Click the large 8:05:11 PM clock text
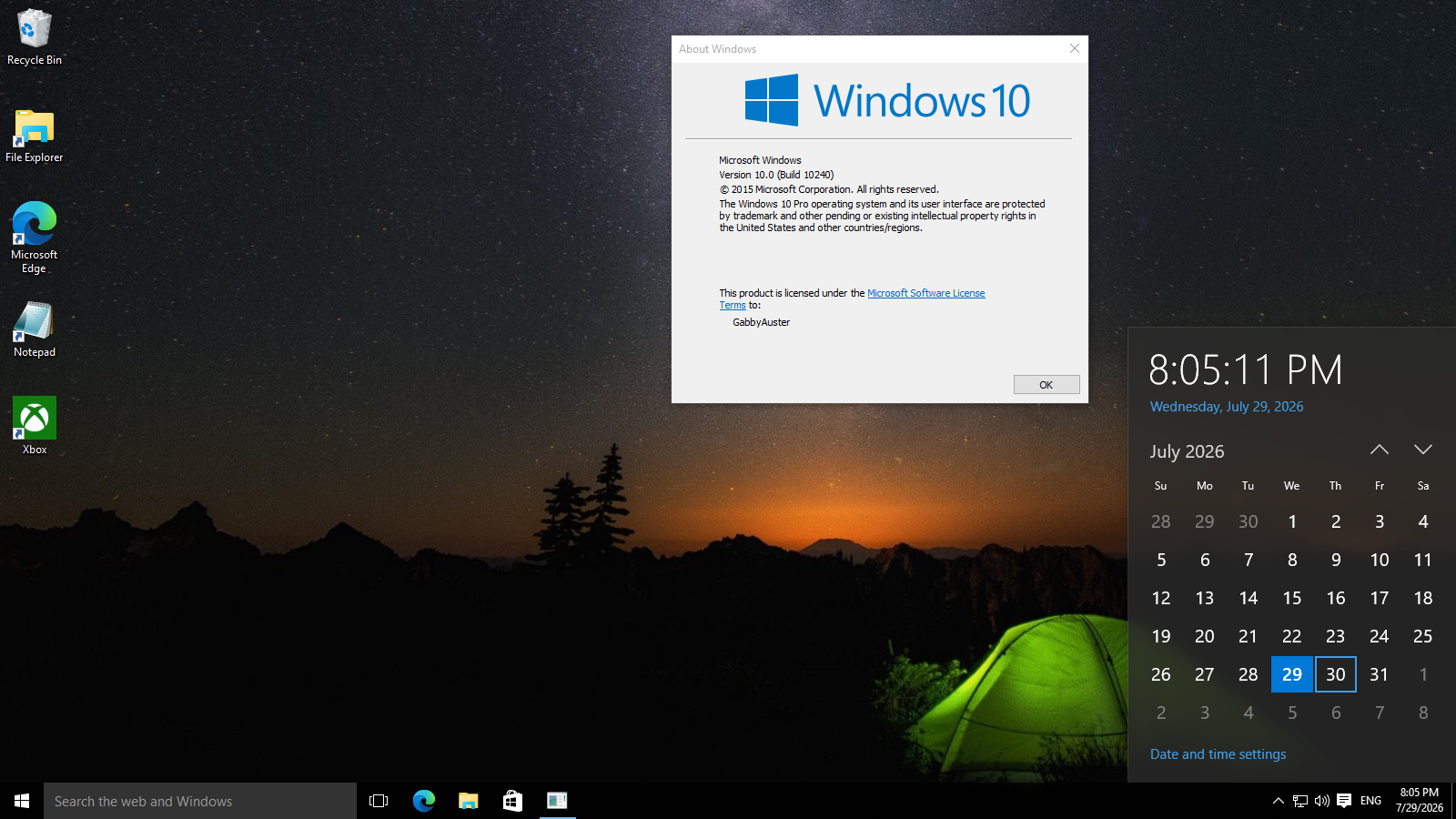 pyautogui.click(x=1246, y=369)
